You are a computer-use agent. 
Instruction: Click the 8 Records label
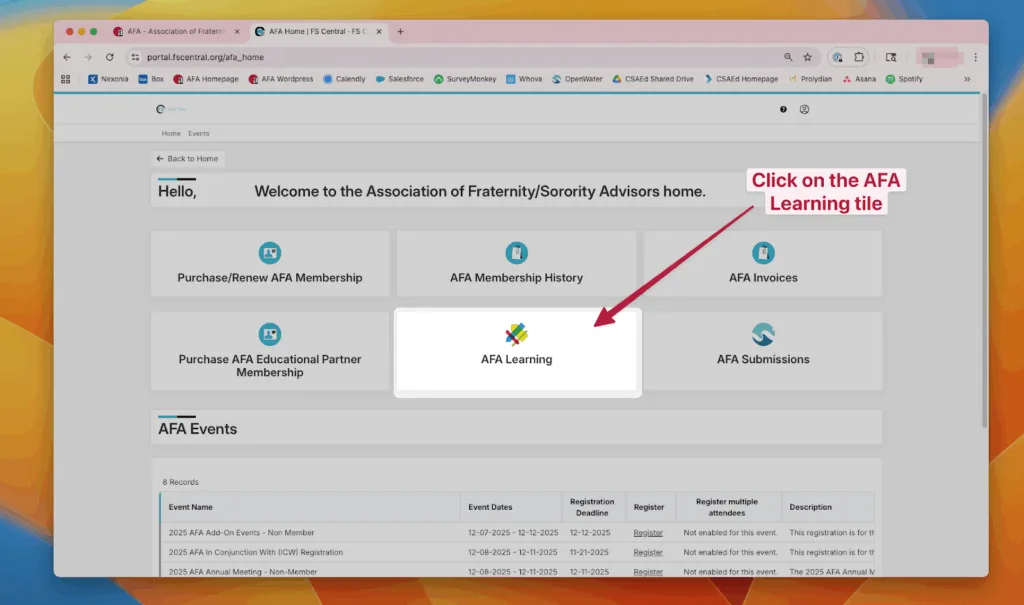(x=180, y=482)
